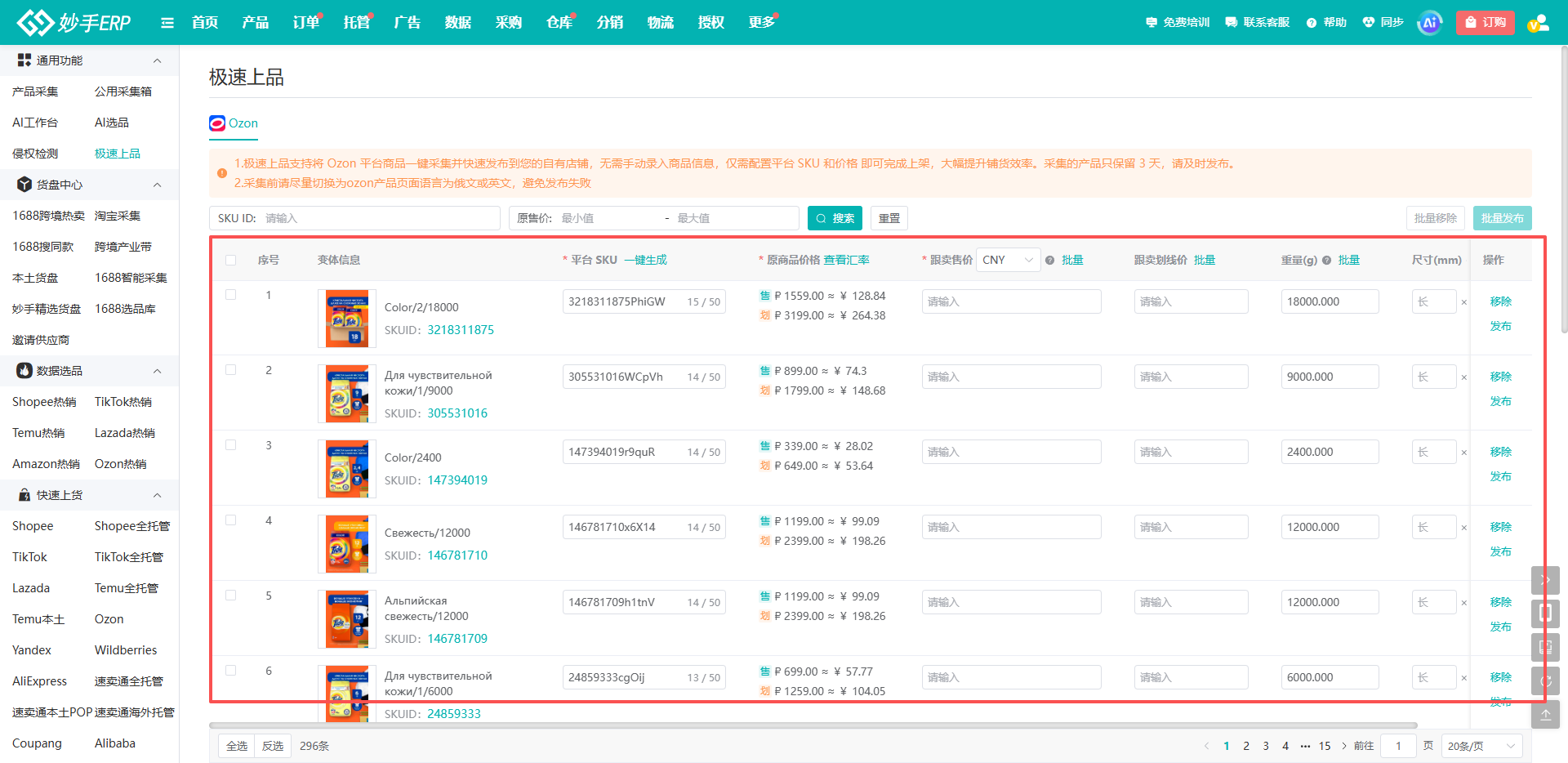Click the back-to-top floating icon
This screenshot has height=763, width=1568.
point(1545,714)
